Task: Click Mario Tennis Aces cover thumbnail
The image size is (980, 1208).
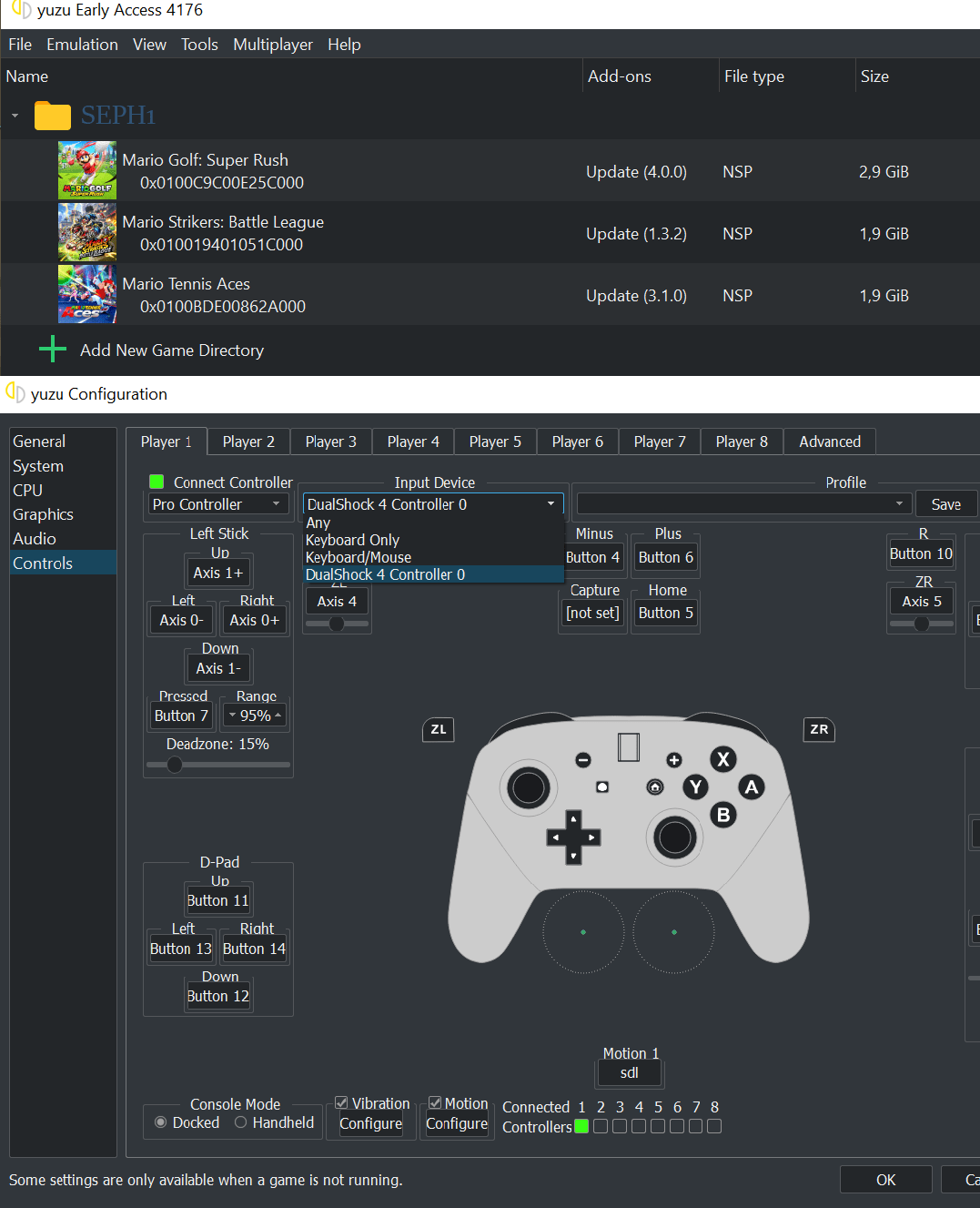Action: click(87, 294)
